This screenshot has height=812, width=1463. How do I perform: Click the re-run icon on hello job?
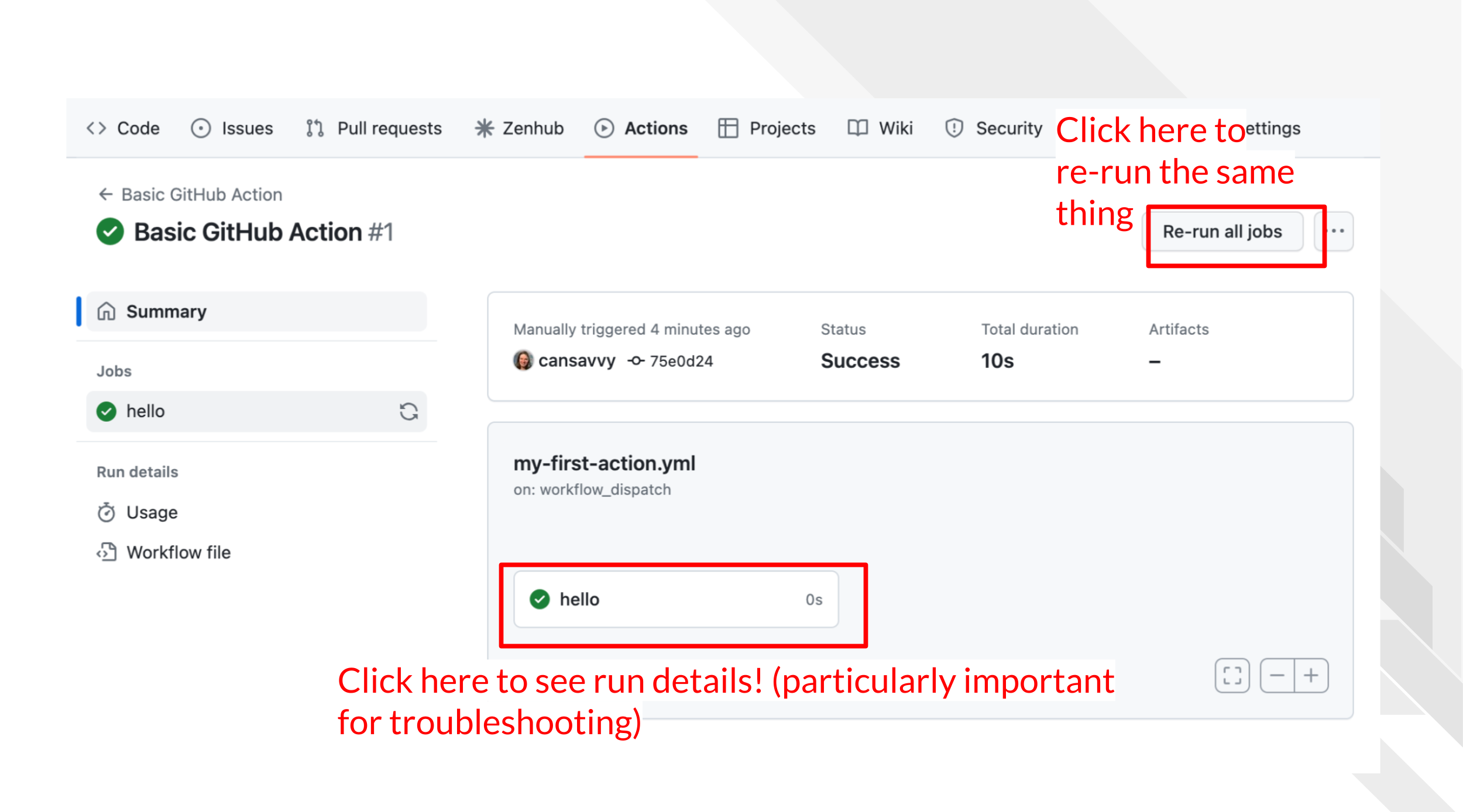click(408, 411)
